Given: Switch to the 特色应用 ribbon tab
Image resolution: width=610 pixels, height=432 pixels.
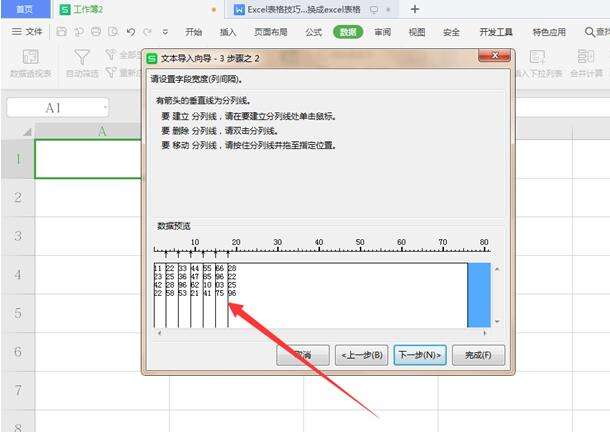Looking at the screenshot, I should (x=549, y=32).
